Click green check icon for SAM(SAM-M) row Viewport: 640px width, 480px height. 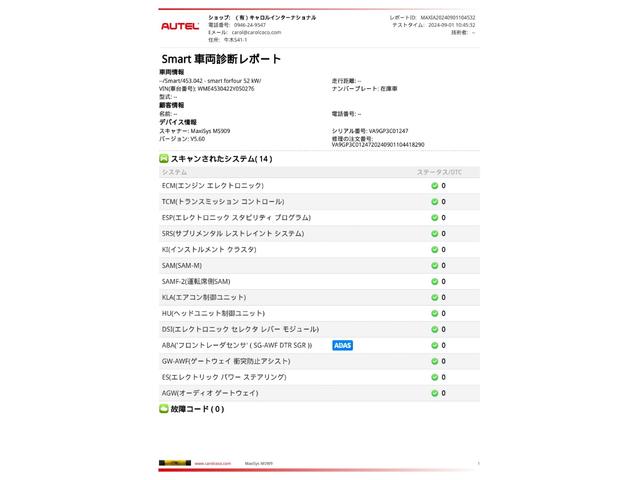click(x=435, y=265)
